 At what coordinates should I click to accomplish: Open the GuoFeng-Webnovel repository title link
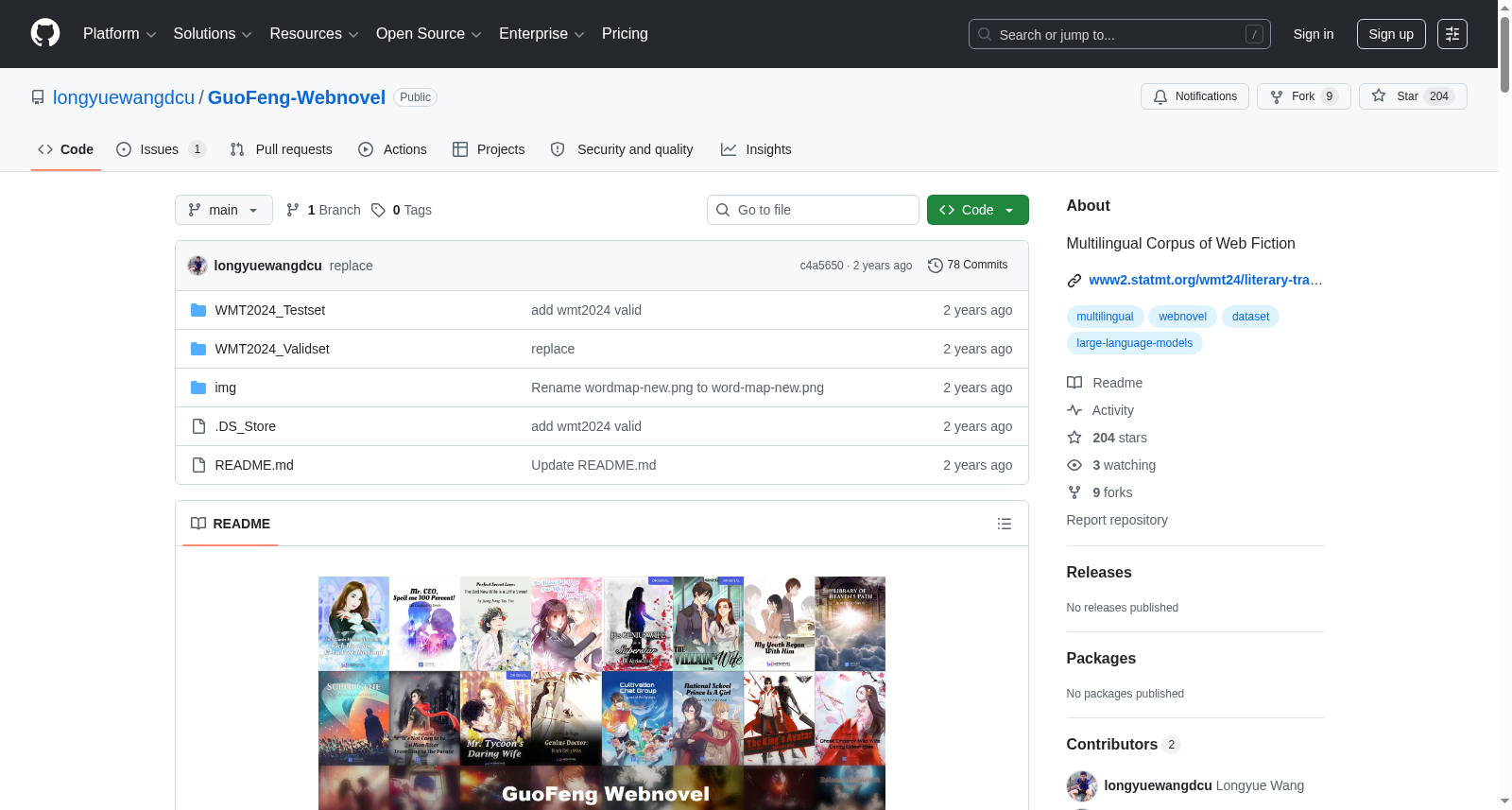click(297, 97)
